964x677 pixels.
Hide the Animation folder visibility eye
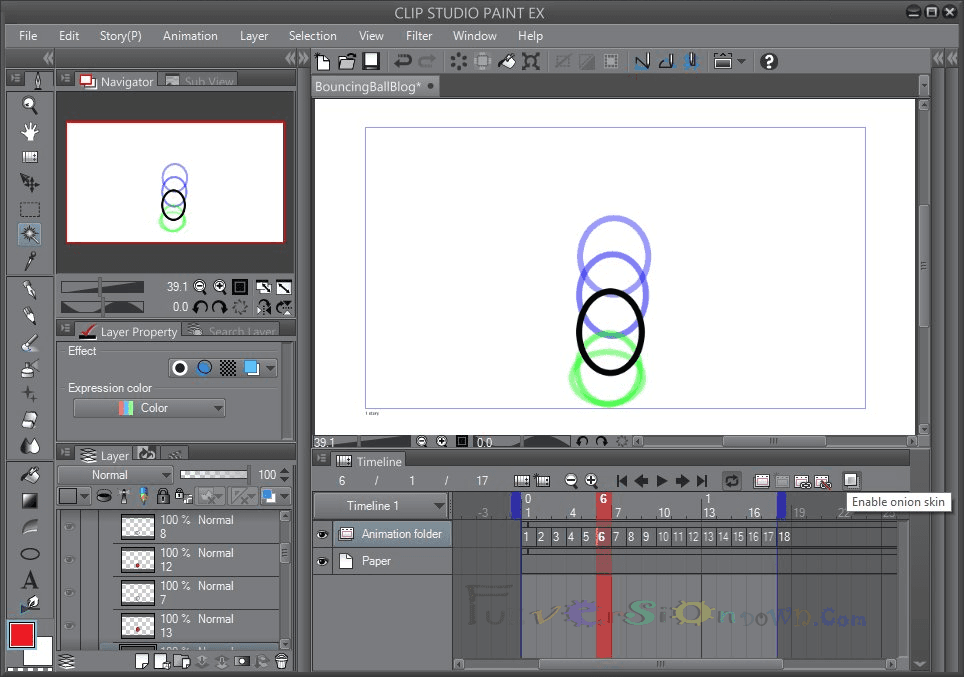pos(322,534)
